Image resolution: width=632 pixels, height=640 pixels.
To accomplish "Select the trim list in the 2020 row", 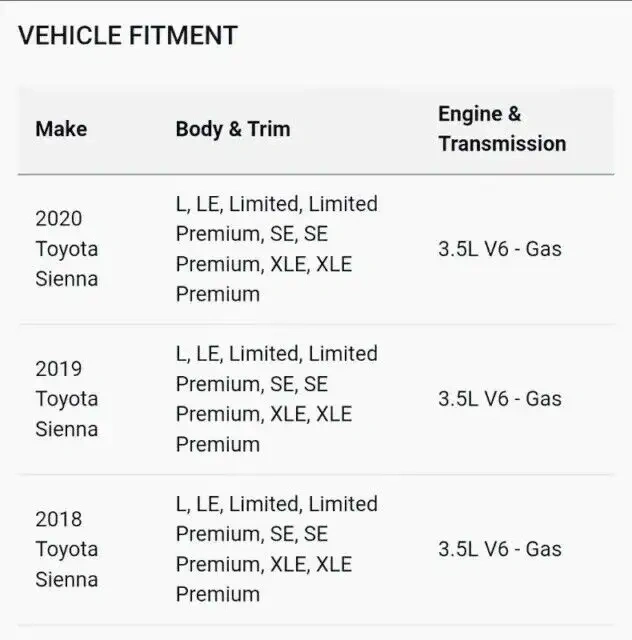I will coord(277,249).
